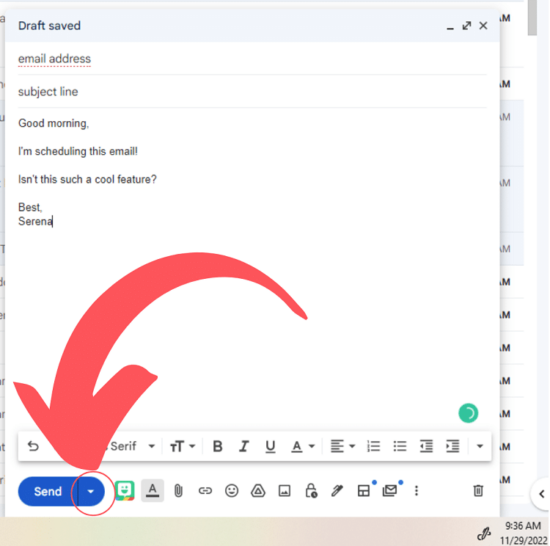The width and height of the screenshot is (550, 546).
Task: Decrease the indent
Action: coord(426,446)
